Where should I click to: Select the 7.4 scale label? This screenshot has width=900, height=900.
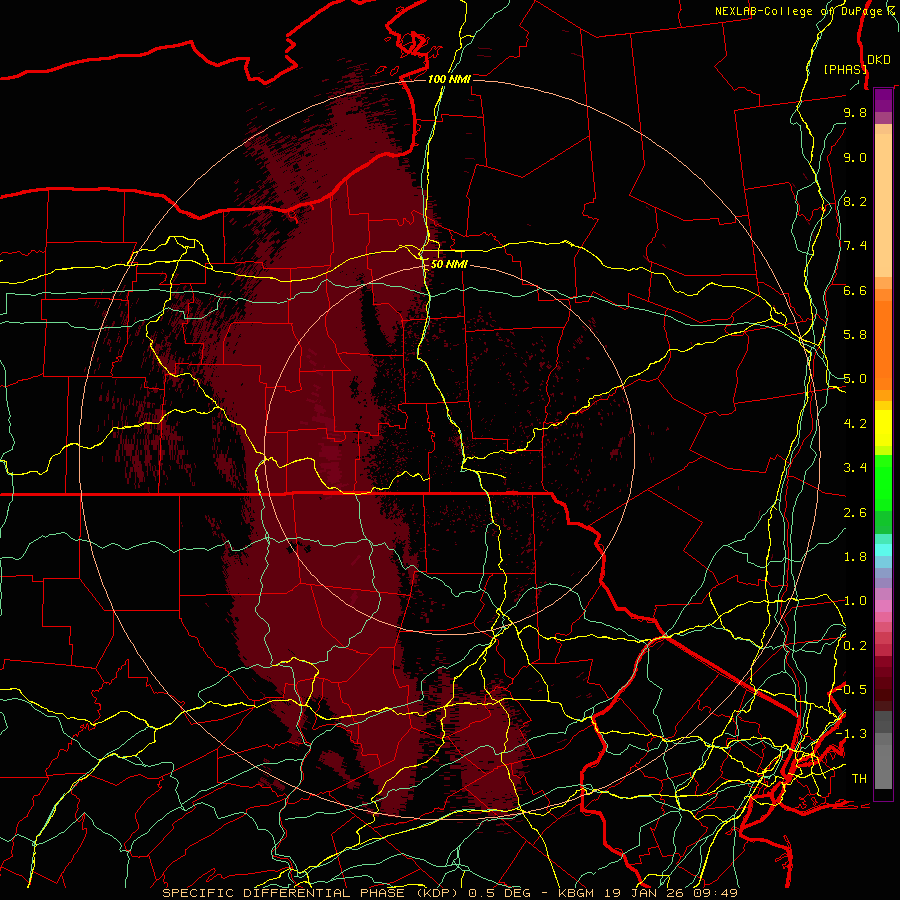coord(855,246)
